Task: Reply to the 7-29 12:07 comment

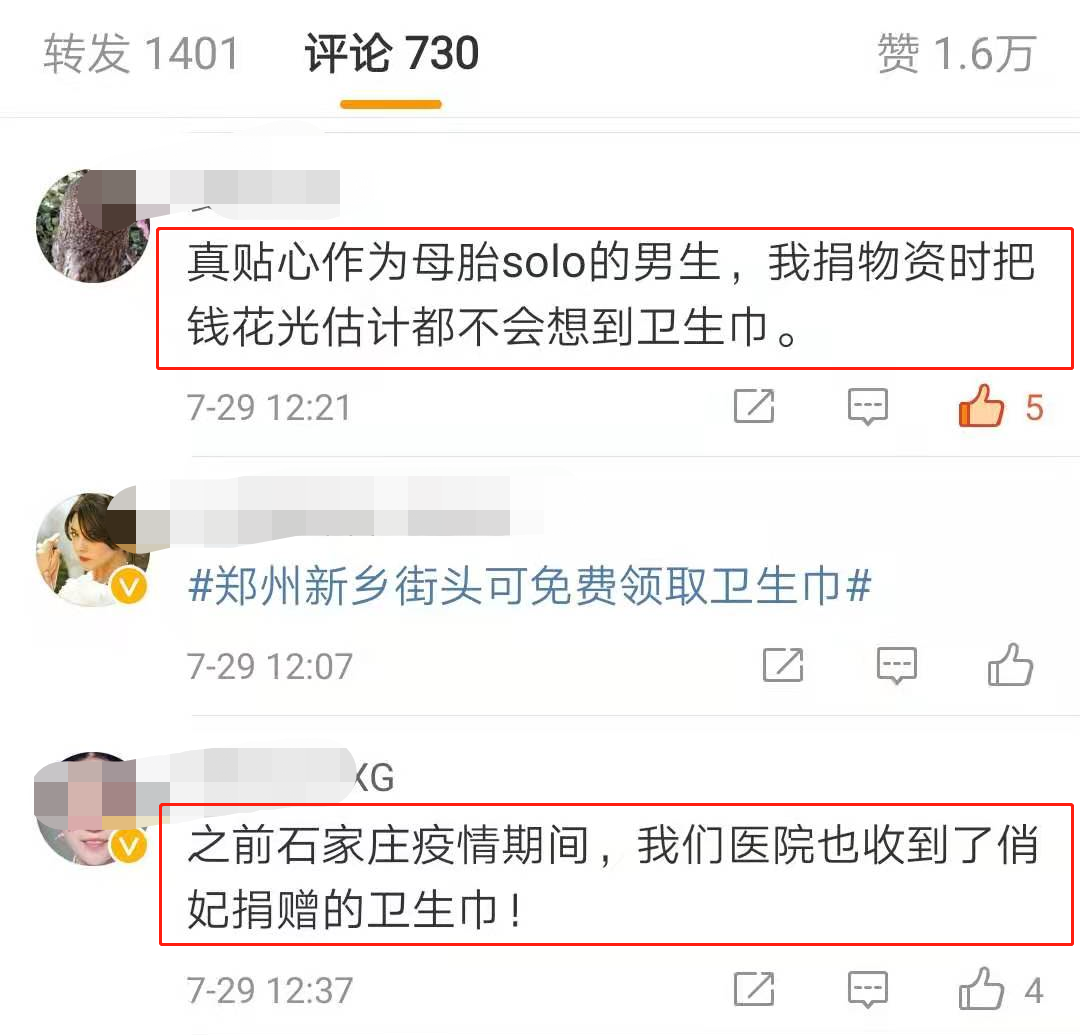Action: [x=896, y=665]
